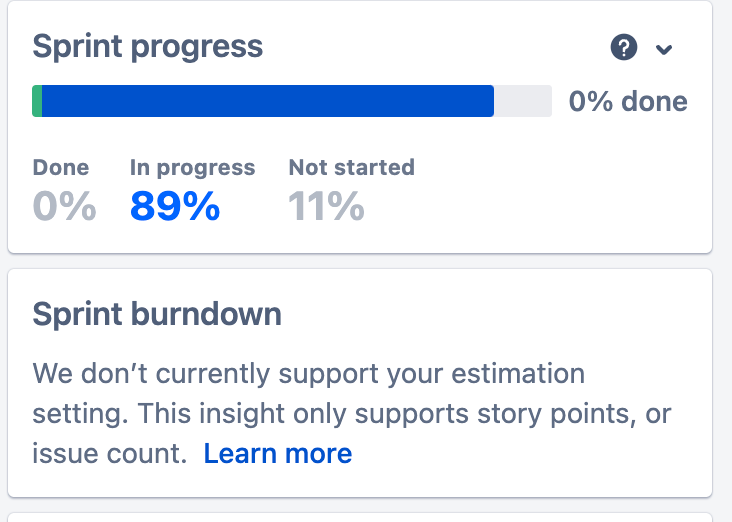This screenshot has width=732, height=522.
Task: Click the Not started label
Action: click(x=352, y=167)
